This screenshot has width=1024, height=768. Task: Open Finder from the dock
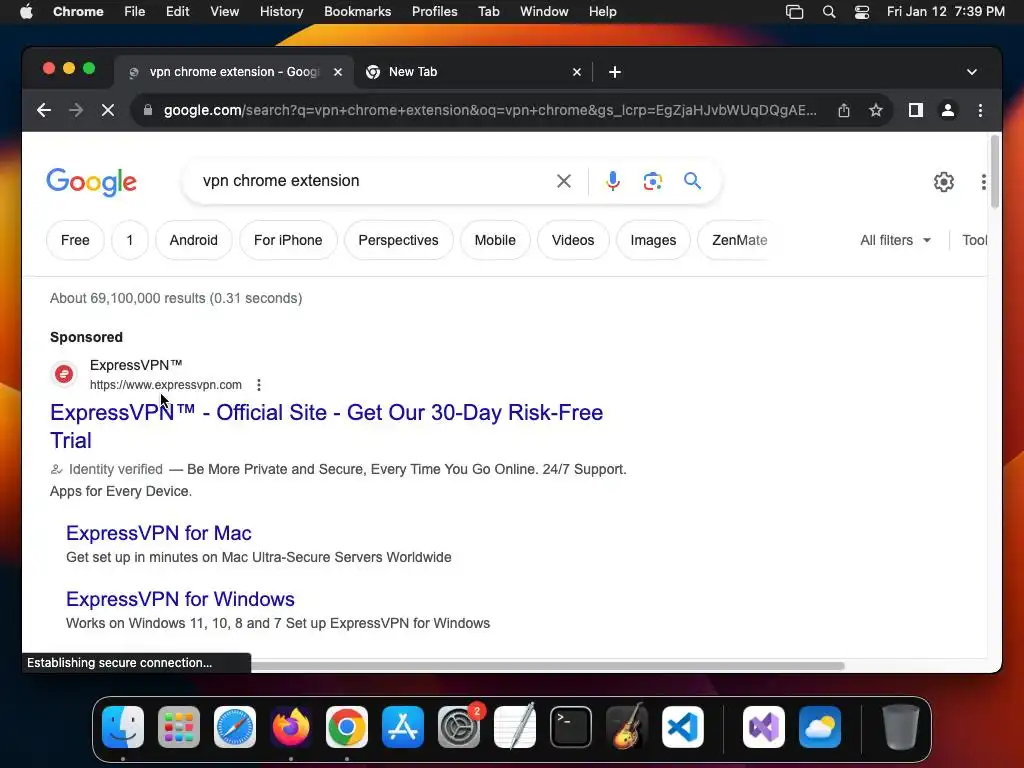click(123, 727)
